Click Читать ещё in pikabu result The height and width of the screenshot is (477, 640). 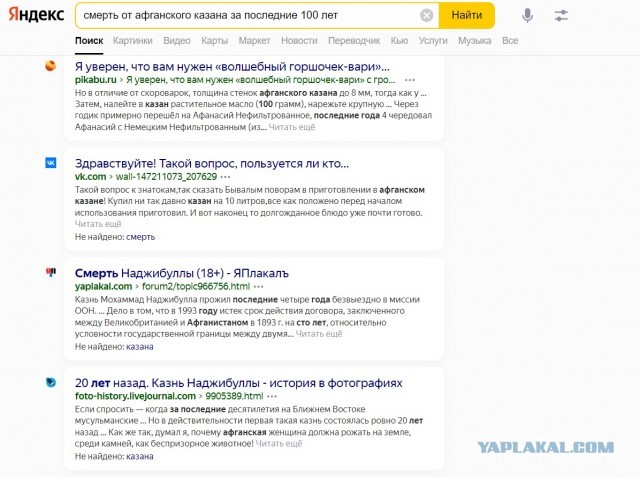click(x=292, y=127)
